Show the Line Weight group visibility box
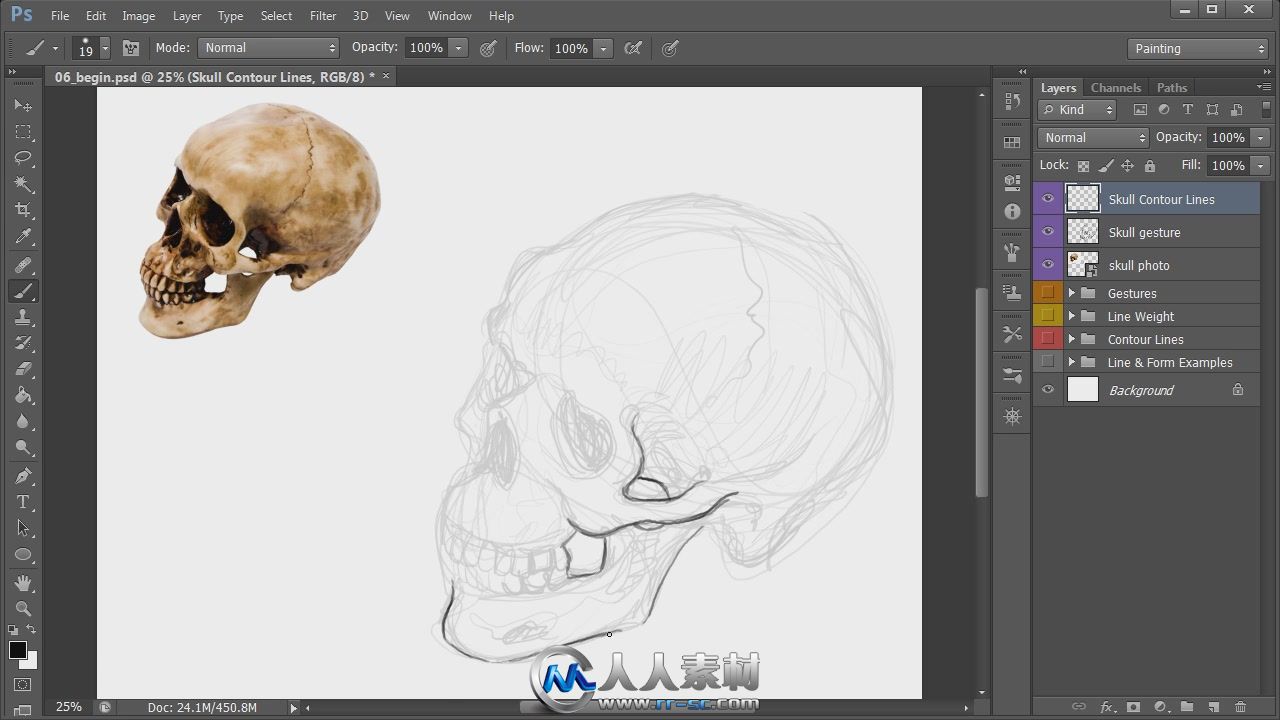Screen dimensions: 1280x720 coord(1048,316)
